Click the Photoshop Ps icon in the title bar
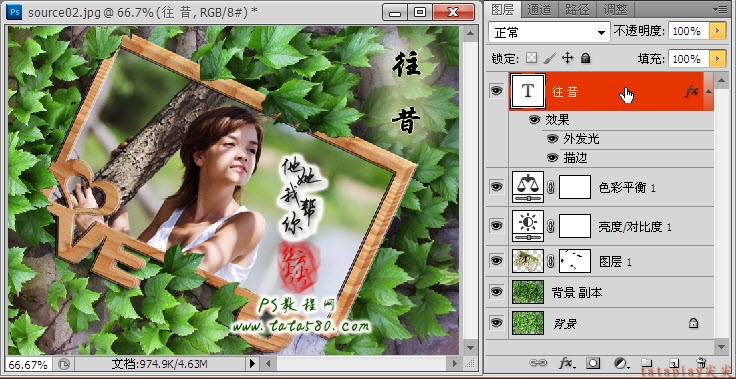Viewport: 736px width, 379px height. (x=14, y=11)
